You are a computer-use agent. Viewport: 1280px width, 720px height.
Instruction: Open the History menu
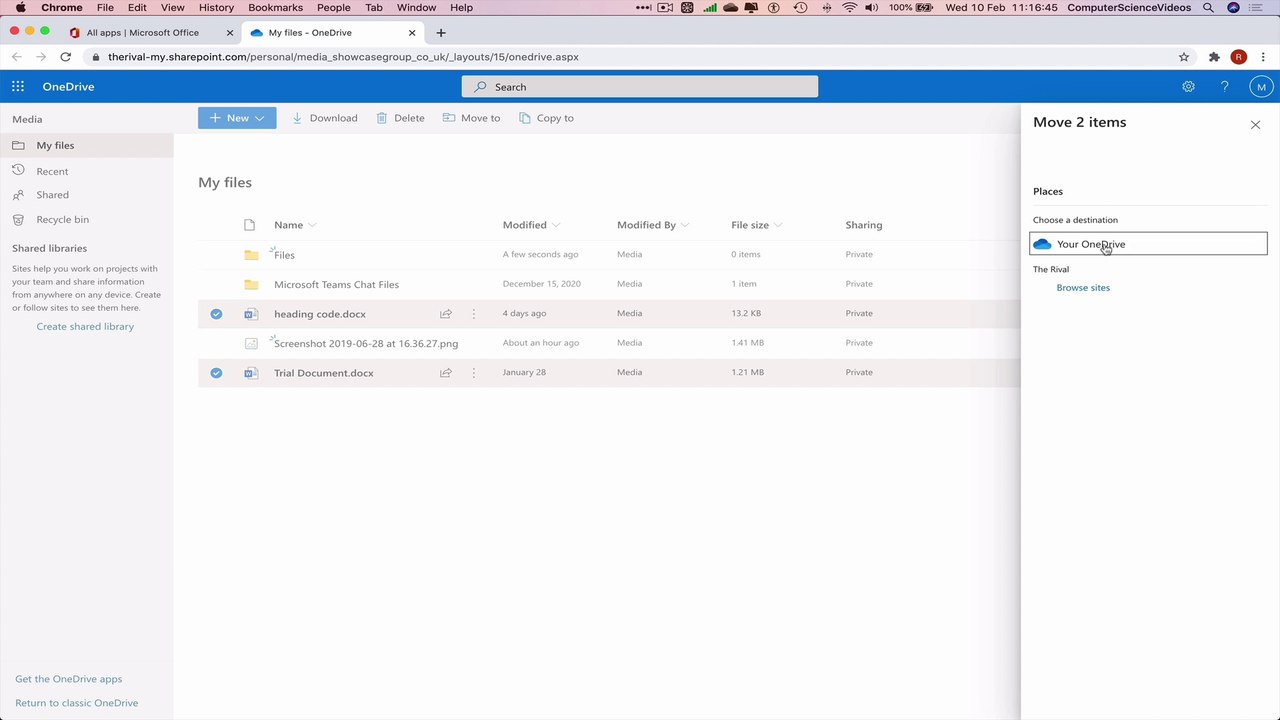(x=216, y=8)
